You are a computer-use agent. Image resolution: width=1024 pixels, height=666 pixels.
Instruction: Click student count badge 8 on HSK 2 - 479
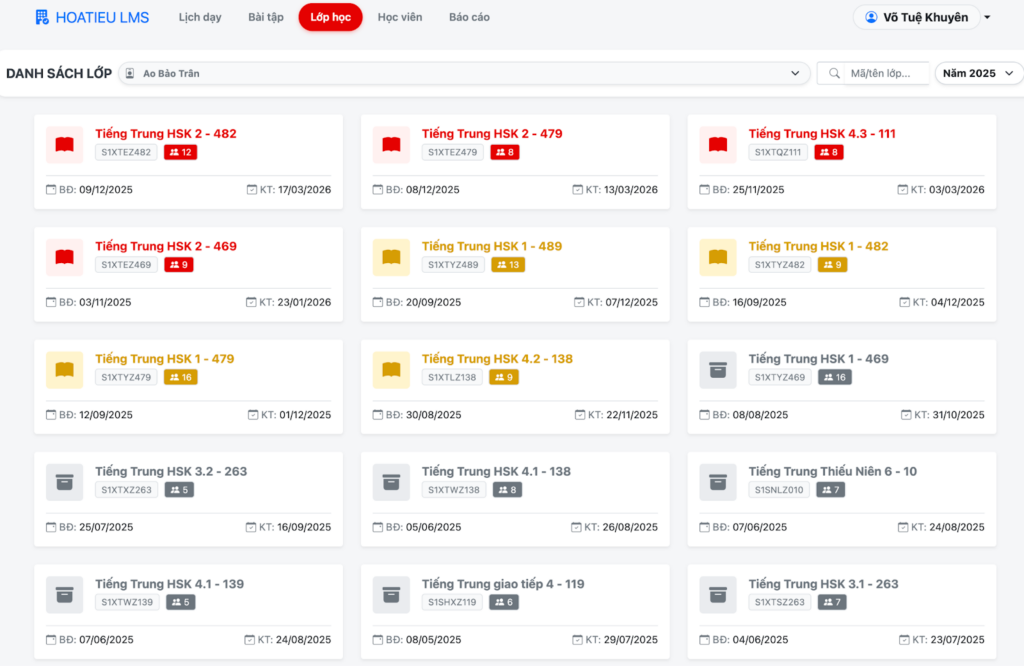click(x=505, y=152)
